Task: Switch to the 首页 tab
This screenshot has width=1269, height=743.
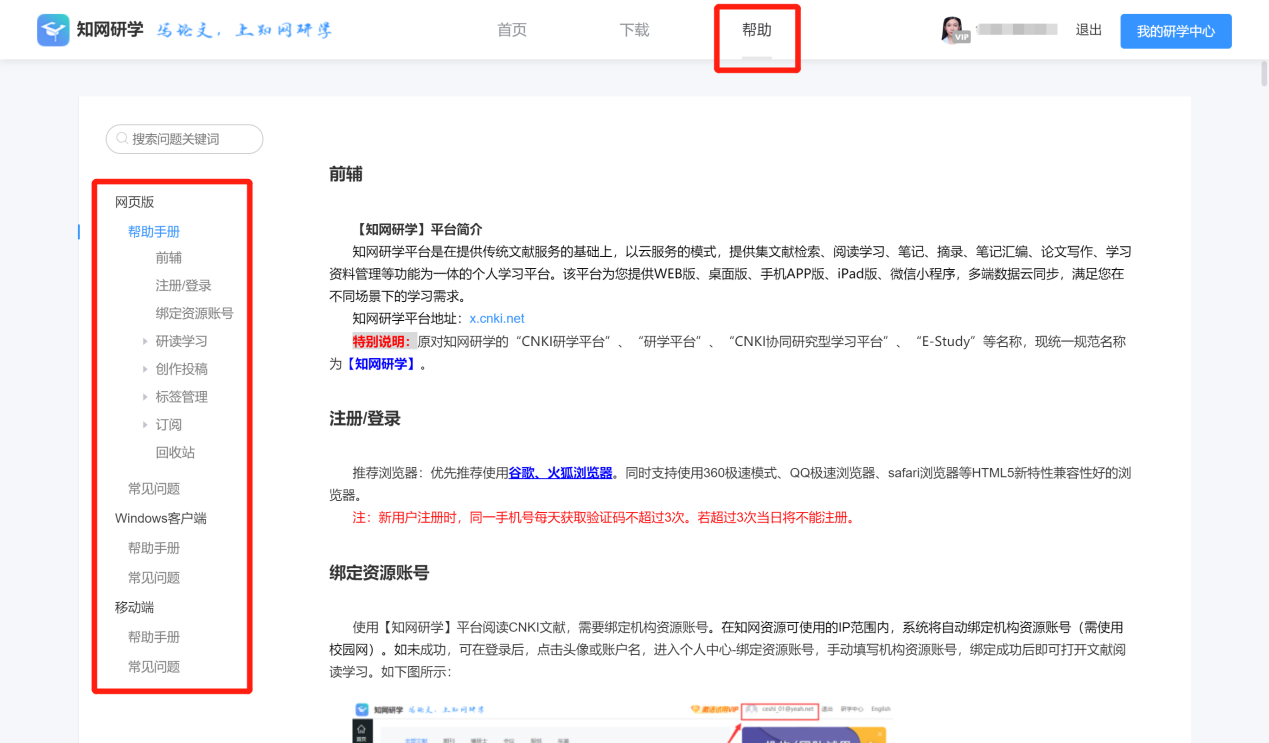Action: pyautogui.click(x=512, y=30)
